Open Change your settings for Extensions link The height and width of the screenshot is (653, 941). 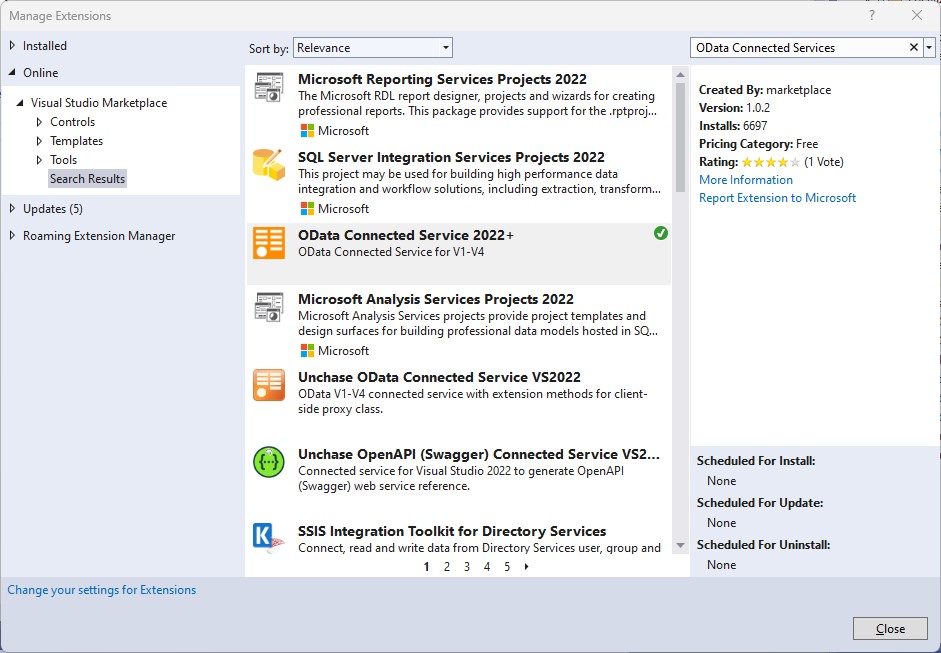(x=101, y=590)
